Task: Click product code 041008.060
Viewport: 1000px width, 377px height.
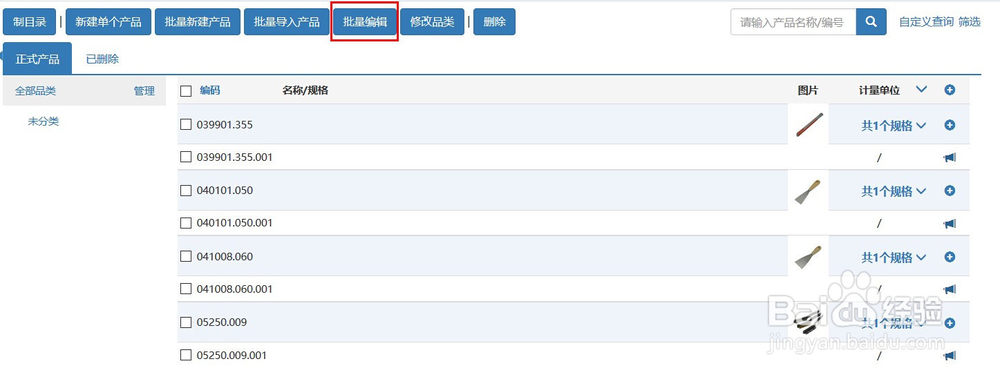Action: click(224, 256)
